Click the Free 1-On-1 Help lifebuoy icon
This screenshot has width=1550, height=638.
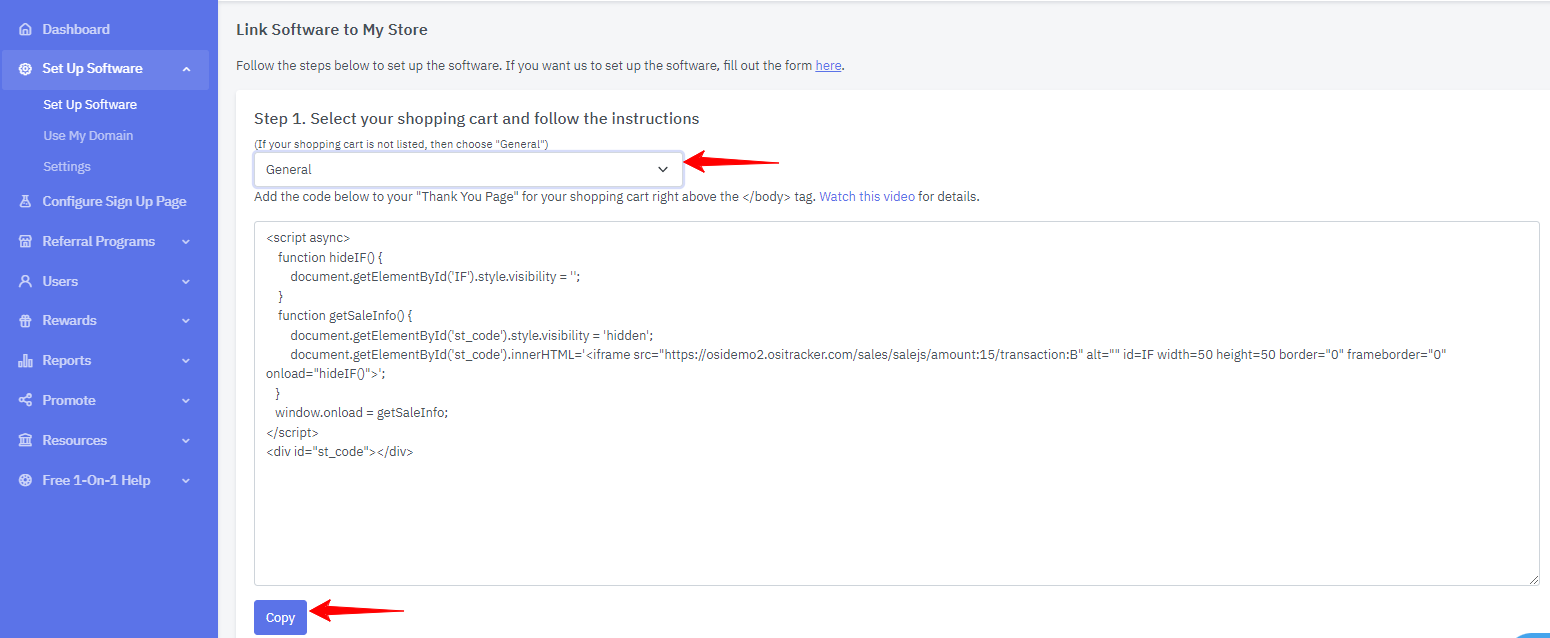pos(25,481)
